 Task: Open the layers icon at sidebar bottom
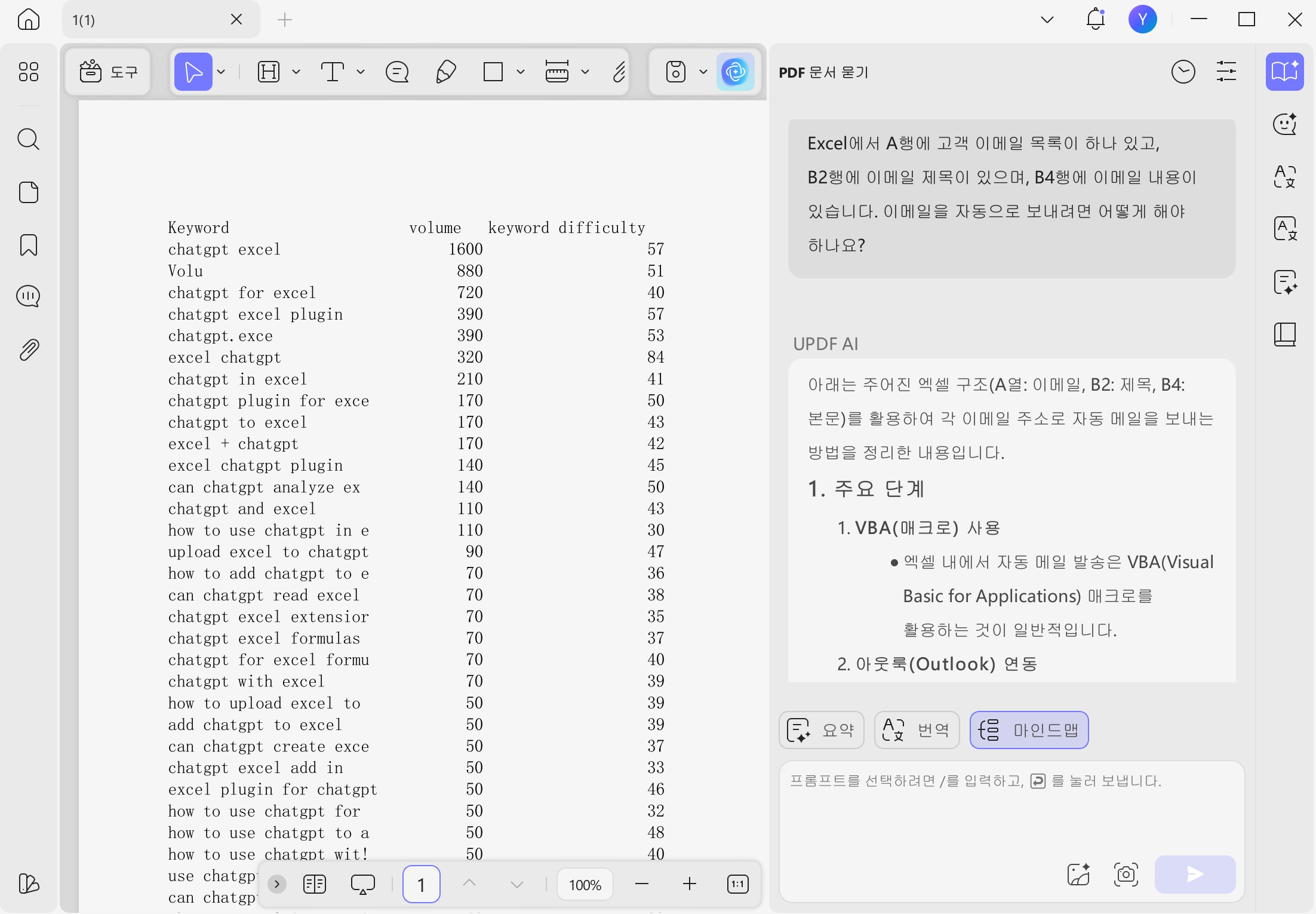pyautogui.click(x=29, y=884)
